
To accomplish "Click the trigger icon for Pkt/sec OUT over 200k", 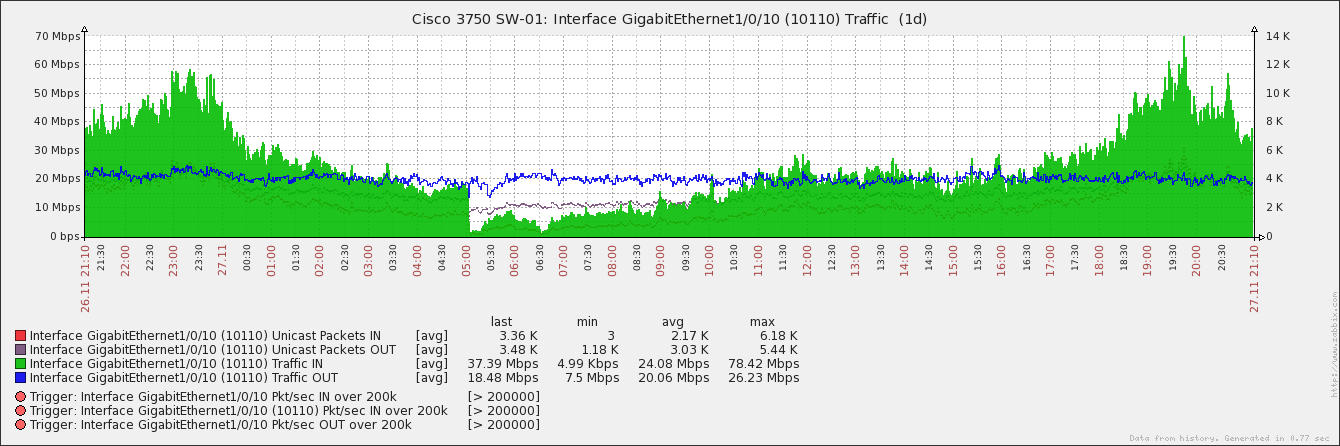I will click(x=20, y=425).
